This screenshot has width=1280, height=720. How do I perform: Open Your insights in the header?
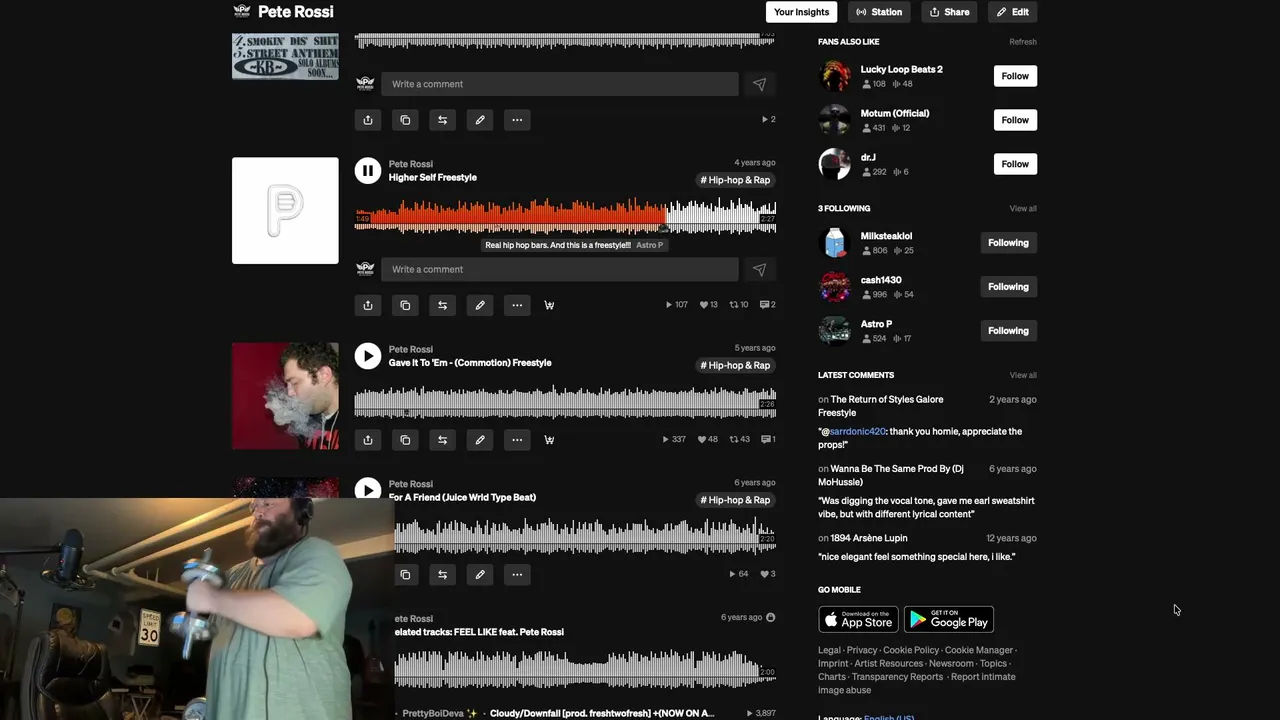(x=802, y=12)
